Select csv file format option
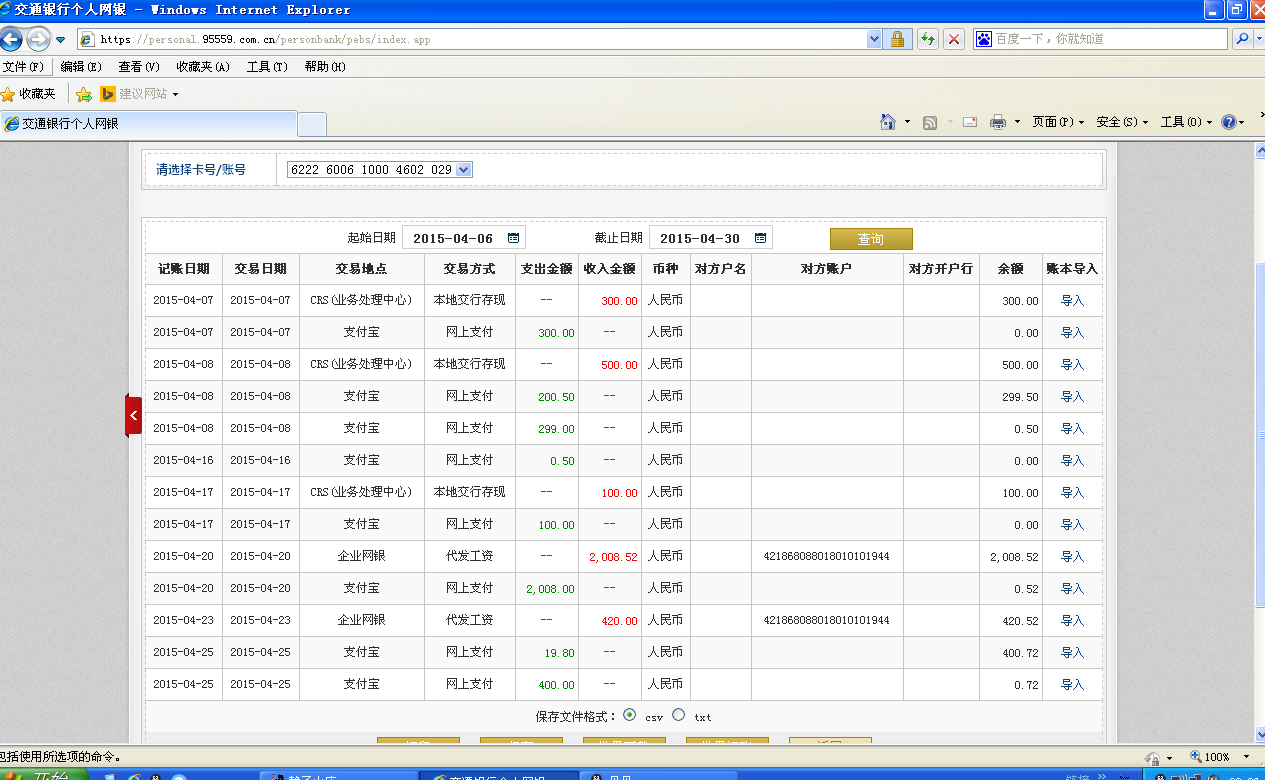 coord(629,715)
